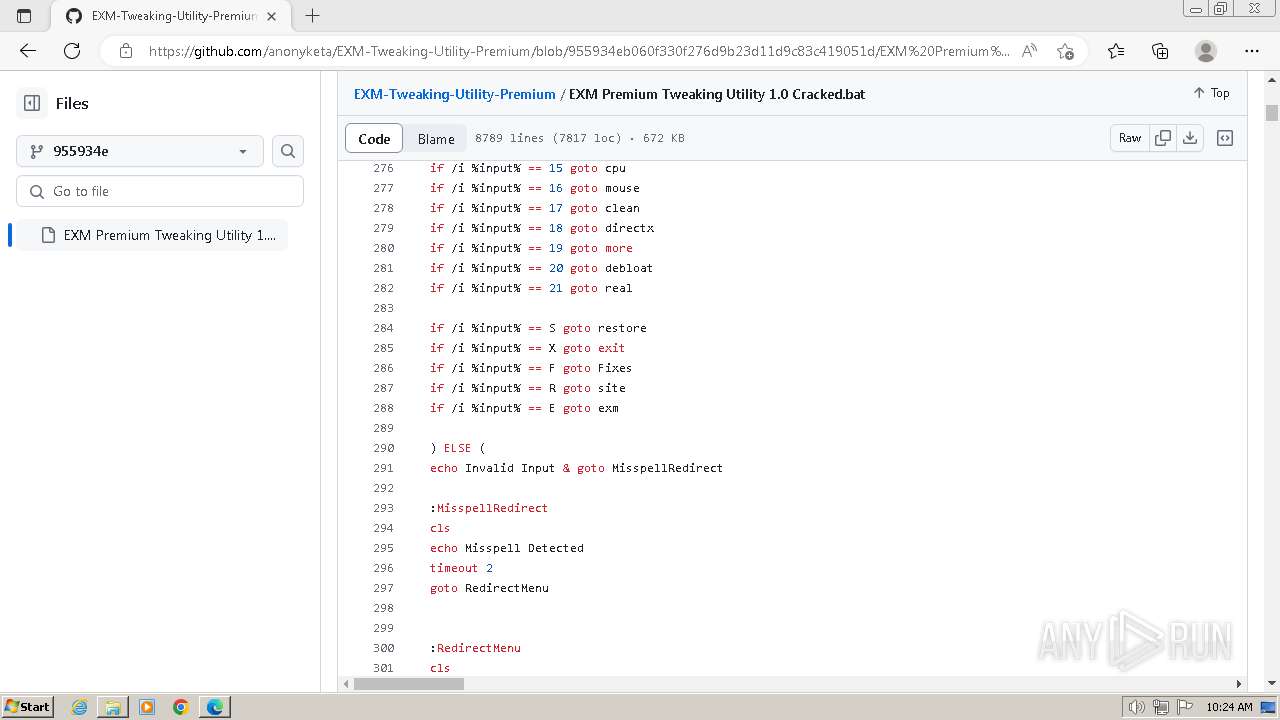Open Read aloud in address bar
Viewport: 1280px width, 720px height.
(1029, 51)
